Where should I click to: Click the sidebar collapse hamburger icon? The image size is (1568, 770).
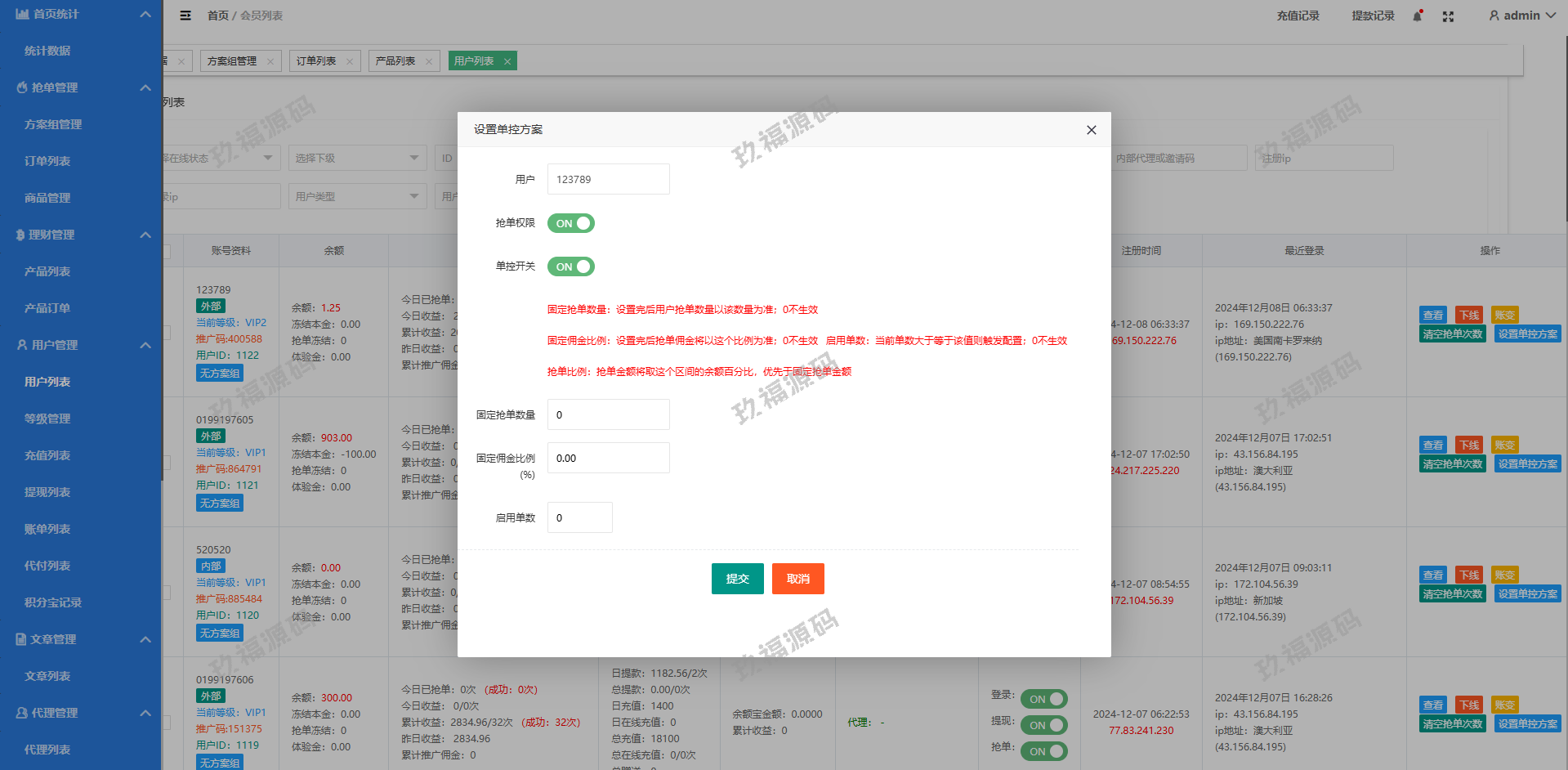click(x=185, y=16)
